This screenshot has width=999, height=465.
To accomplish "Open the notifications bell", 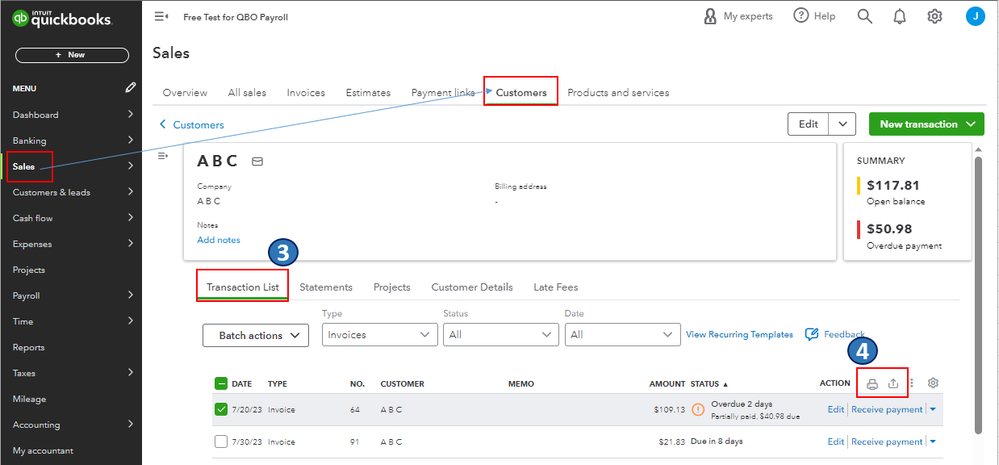I will pos(900,16).
